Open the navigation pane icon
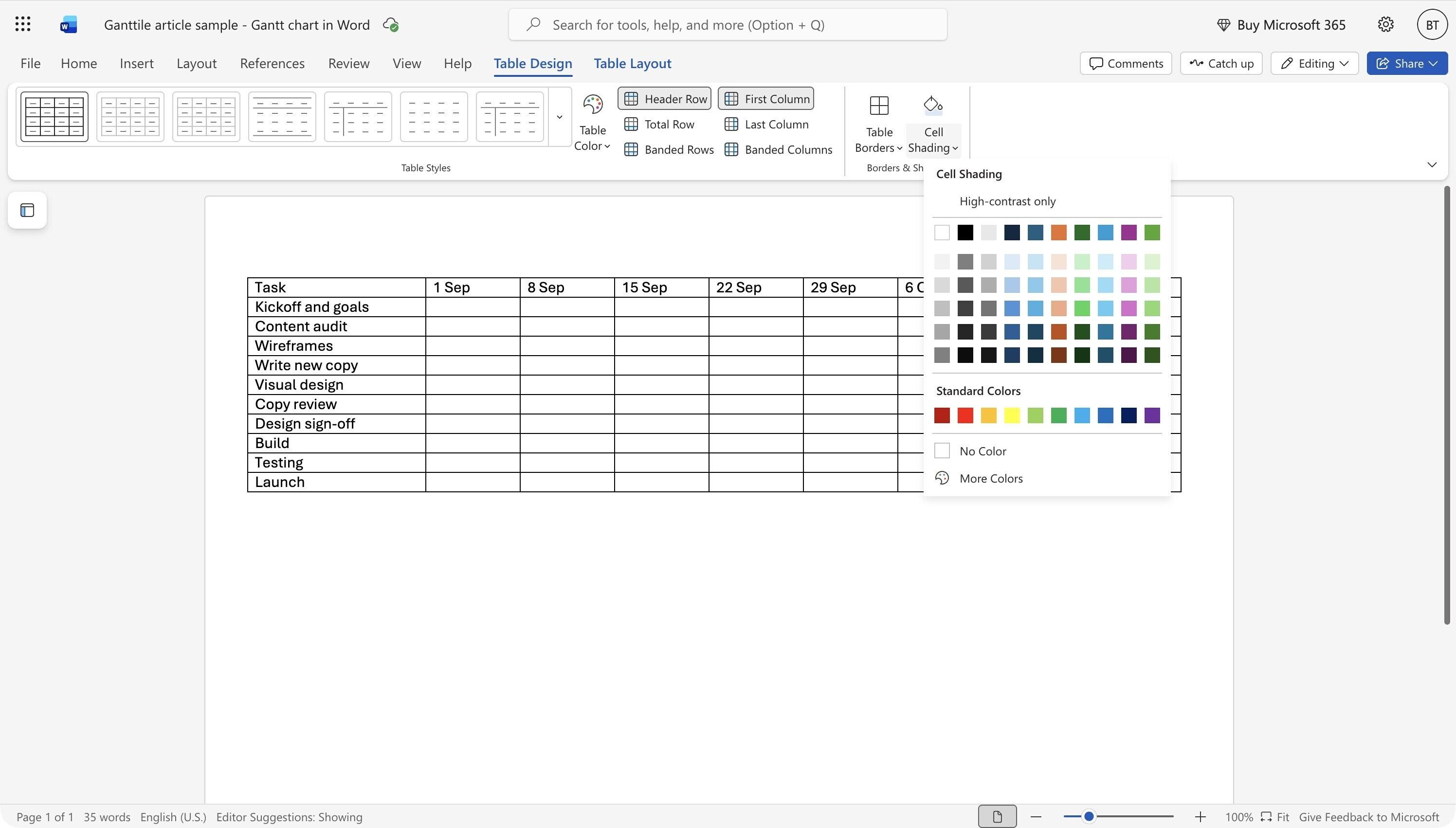 [27, 211]
